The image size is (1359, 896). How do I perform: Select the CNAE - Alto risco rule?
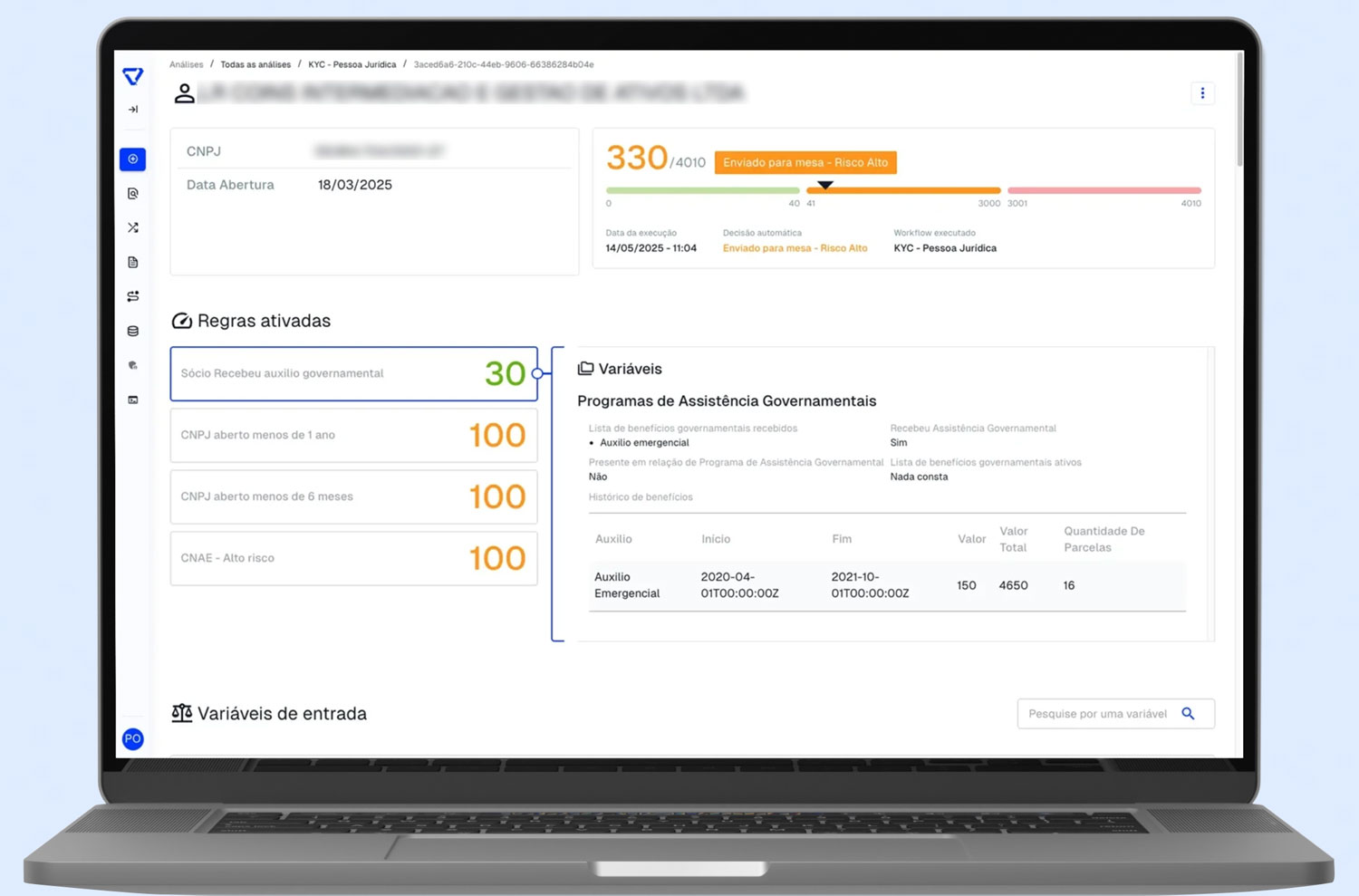click(x=353, y=558)
